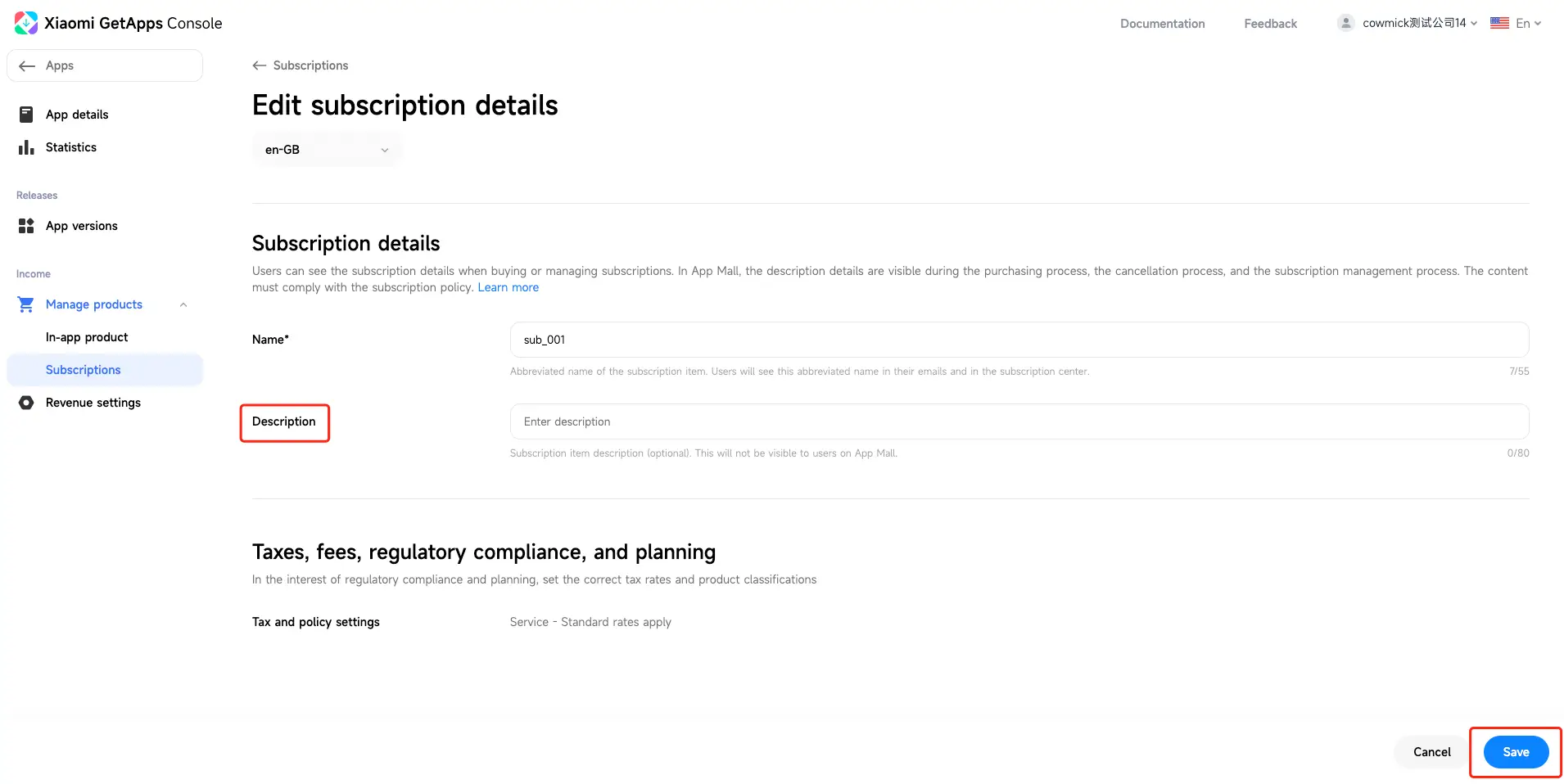
Task: Click the user avatar icon
Action: click(1345, 23)
